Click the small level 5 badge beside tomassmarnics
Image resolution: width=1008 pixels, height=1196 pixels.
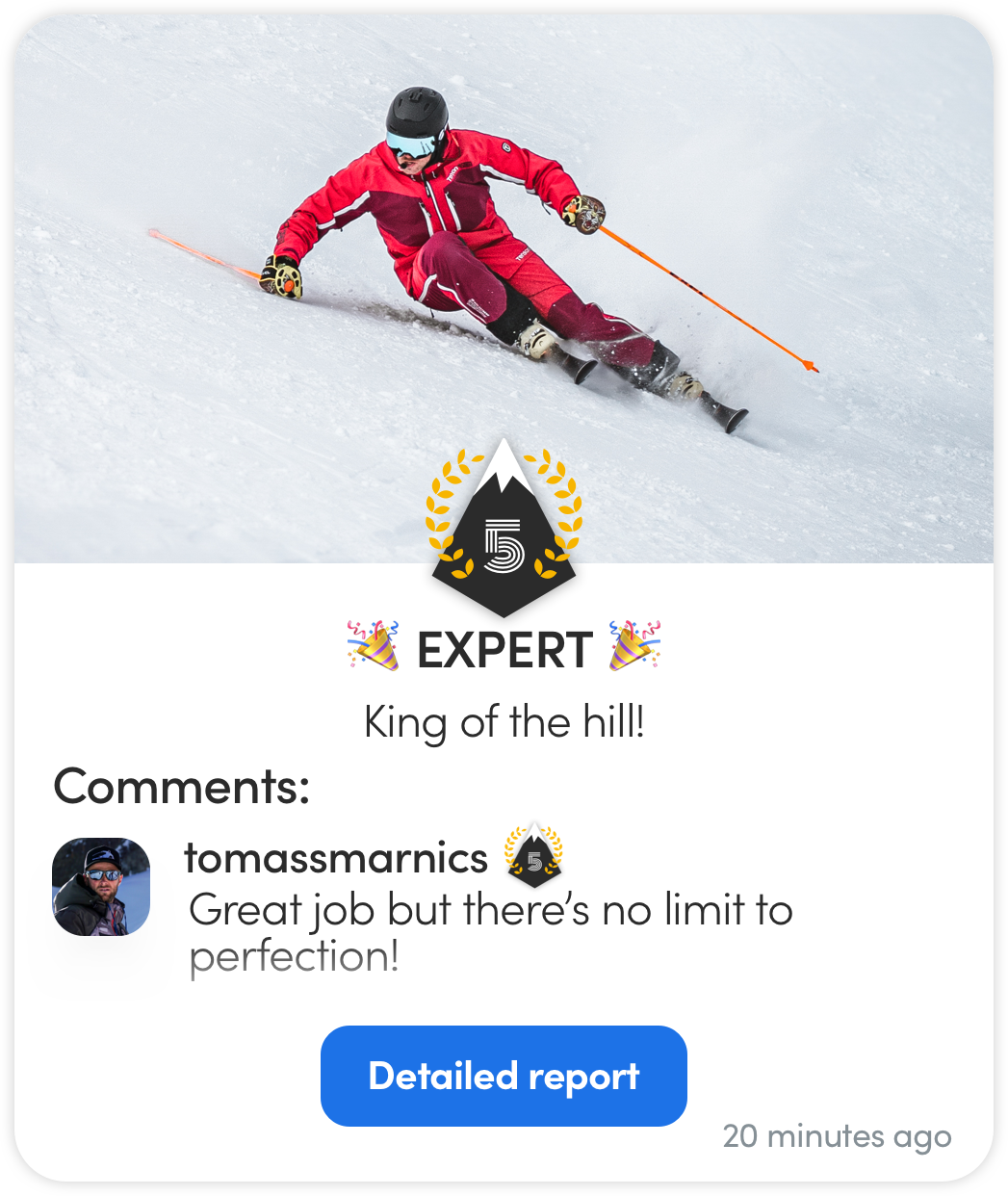coord(533,856)
